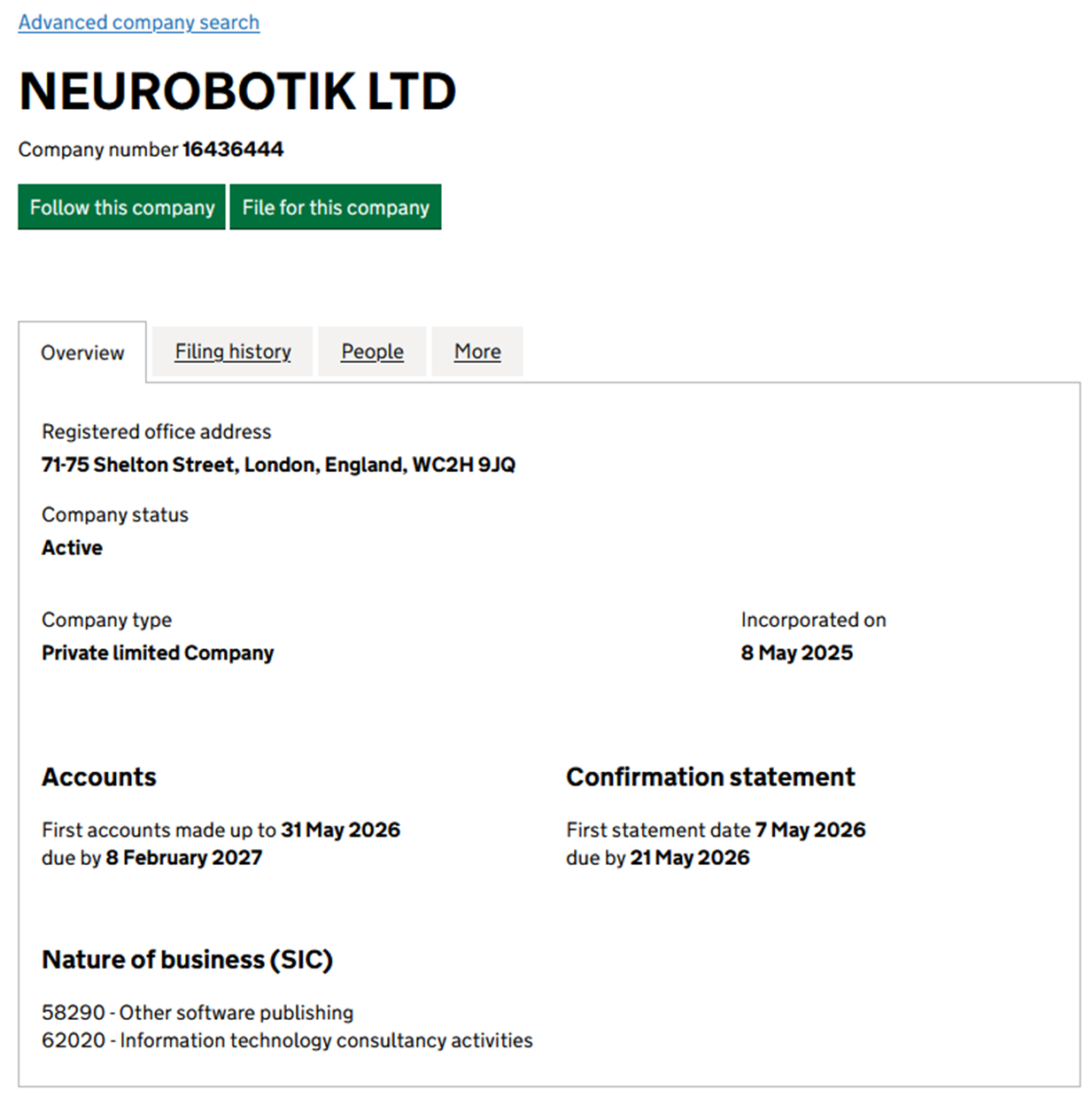The image size is (1092, 1097).
Task: Click first accounts date 31 May 2026
Action: click(x=340, y=830)
